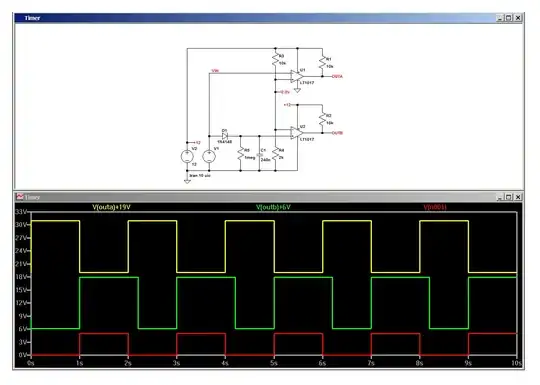Select the green V(outb)+6V trace label
This screenshot has height=385, width=540.
pyautogui.click(x=273, y=207)
